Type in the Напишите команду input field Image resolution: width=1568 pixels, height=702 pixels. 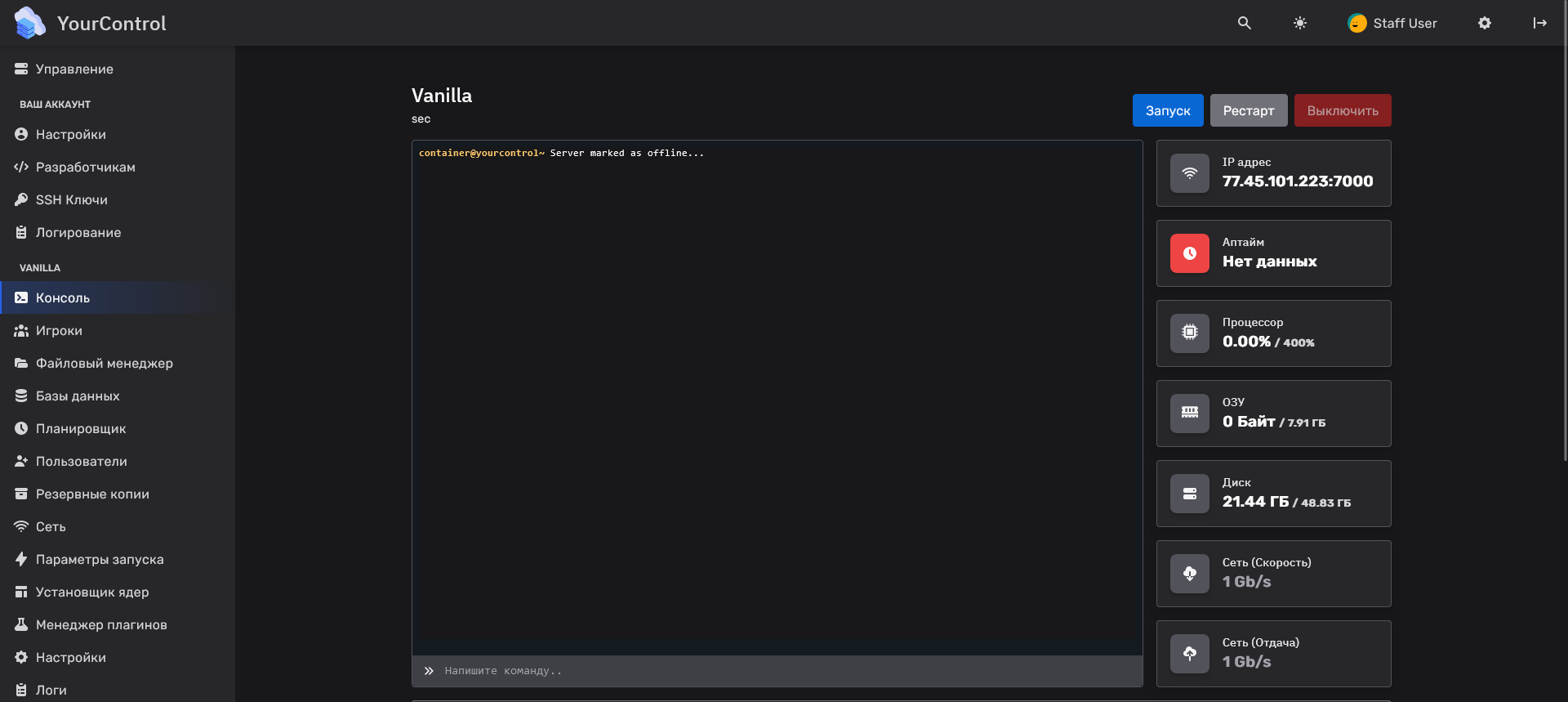point(776,671)
